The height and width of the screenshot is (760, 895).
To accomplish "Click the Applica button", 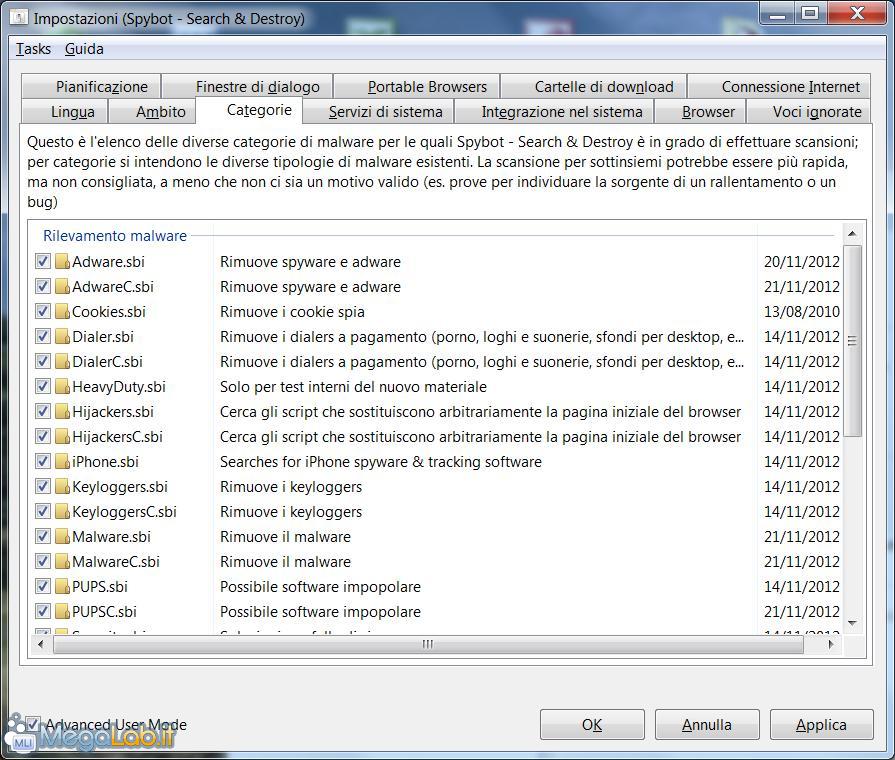I will click(x=821, y=725).
